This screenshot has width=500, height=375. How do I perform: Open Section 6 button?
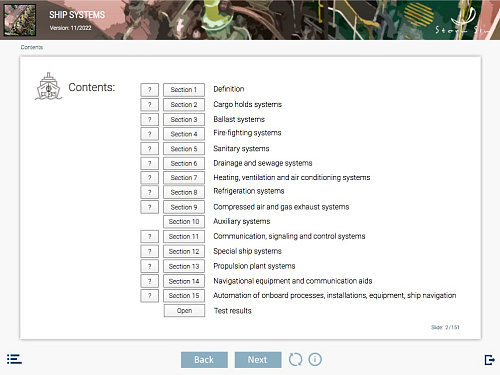[184, 163]
